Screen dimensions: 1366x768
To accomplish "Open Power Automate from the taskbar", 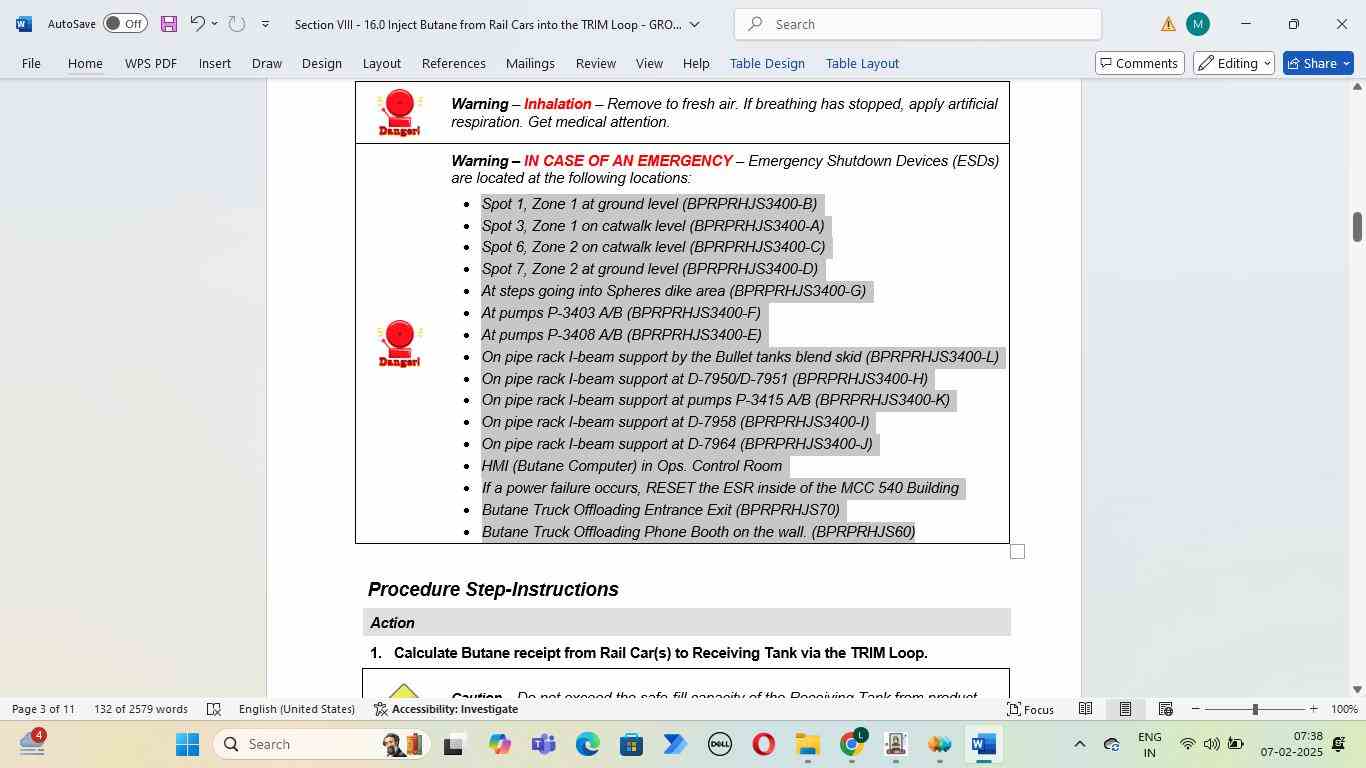I will 675,744.
